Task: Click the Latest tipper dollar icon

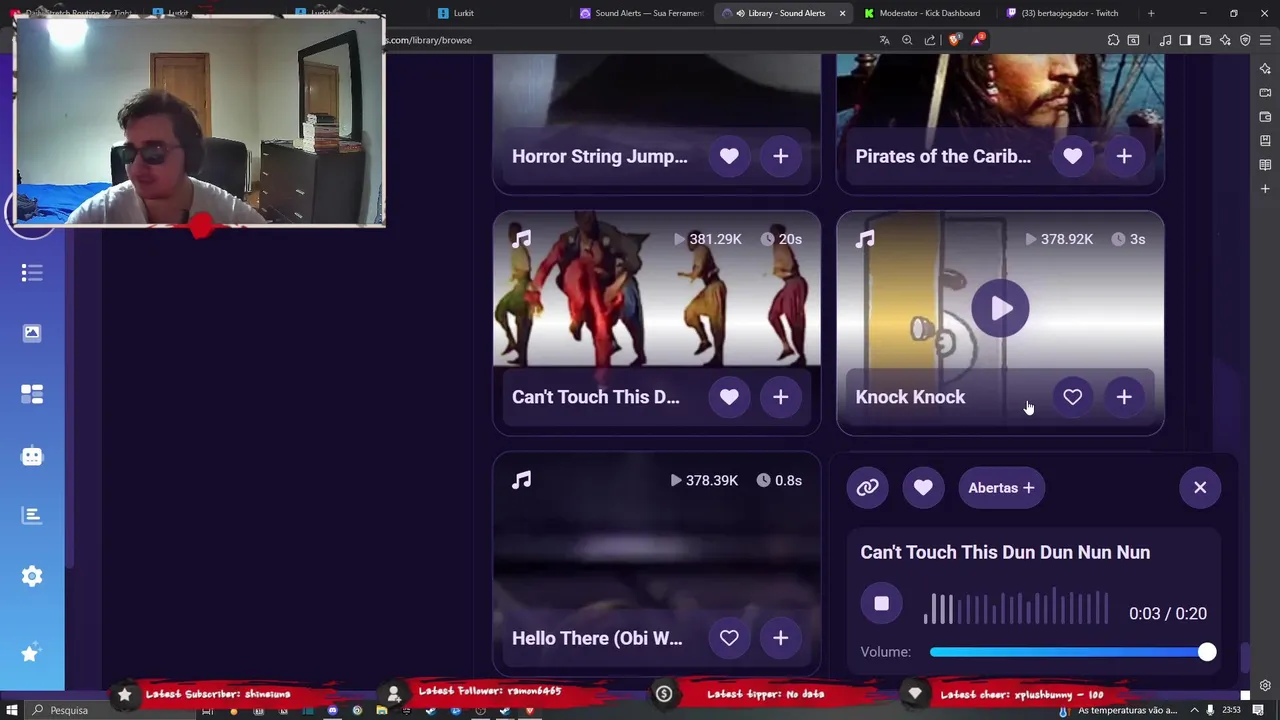Action: pos(664,694)
